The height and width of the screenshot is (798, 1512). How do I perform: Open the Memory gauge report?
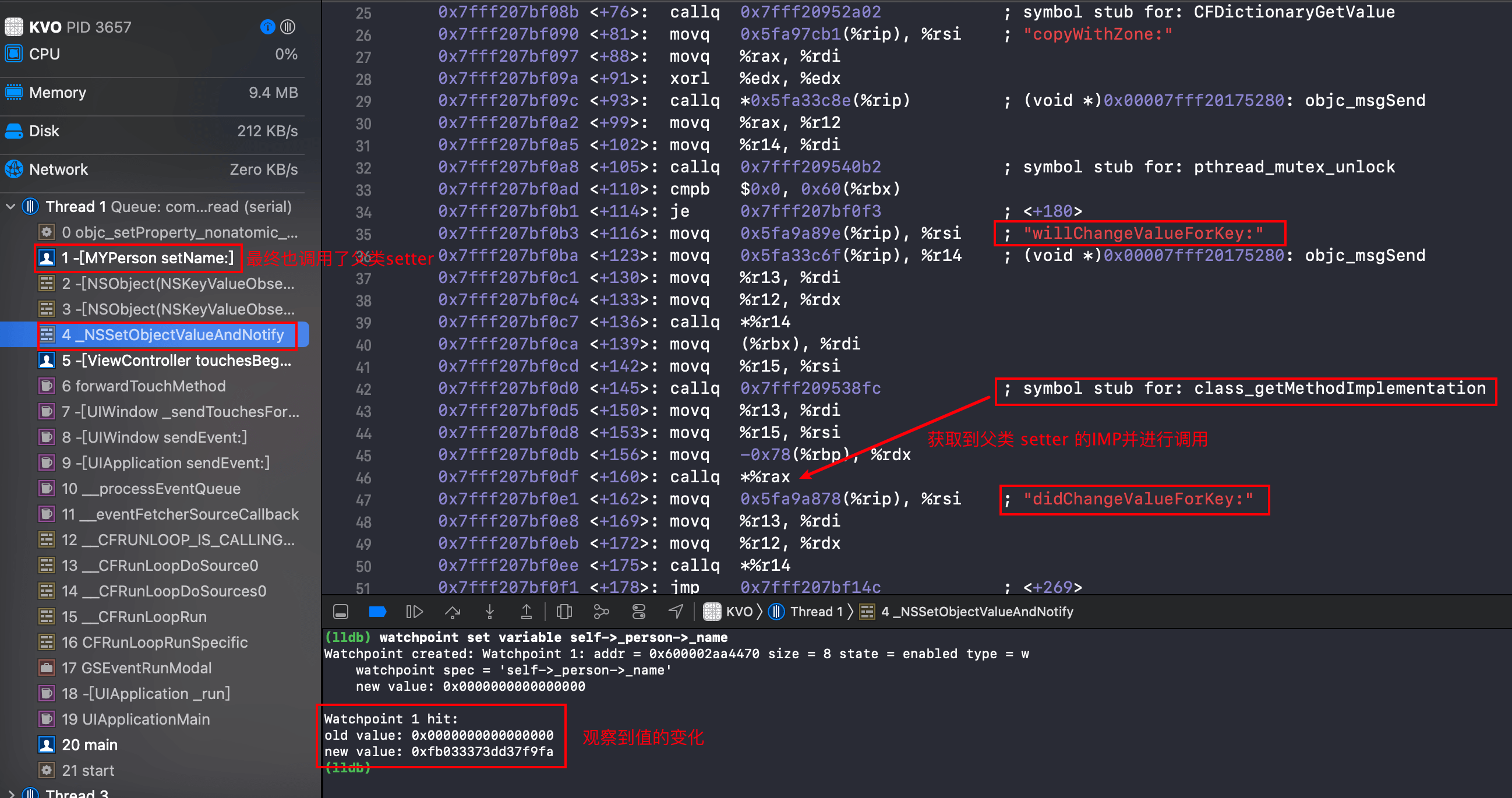152,93
